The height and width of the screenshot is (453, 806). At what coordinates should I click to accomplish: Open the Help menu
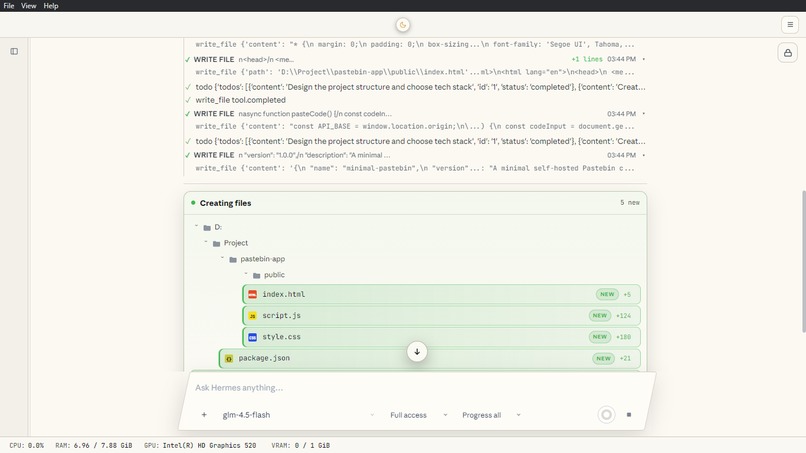pos(50,6)
